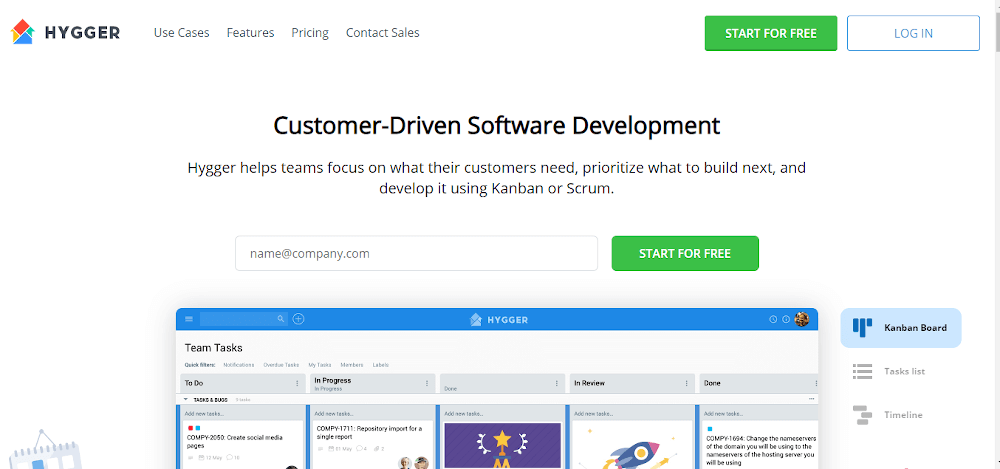Click the assignee avatars on the COMPY-1711 card
Image resolution: width=1000 pixels, height=469 pixels.
[413, 463]
